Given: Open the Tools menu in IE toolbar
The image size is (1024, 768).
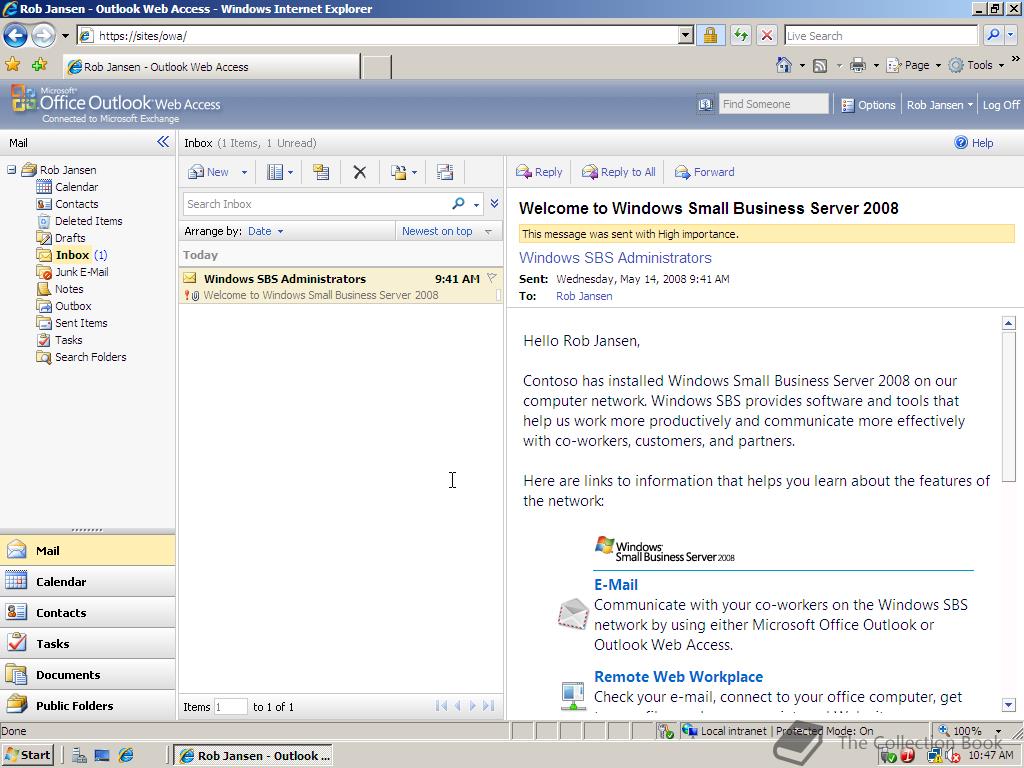Looking at the screenshot, I should coord(976,65).
